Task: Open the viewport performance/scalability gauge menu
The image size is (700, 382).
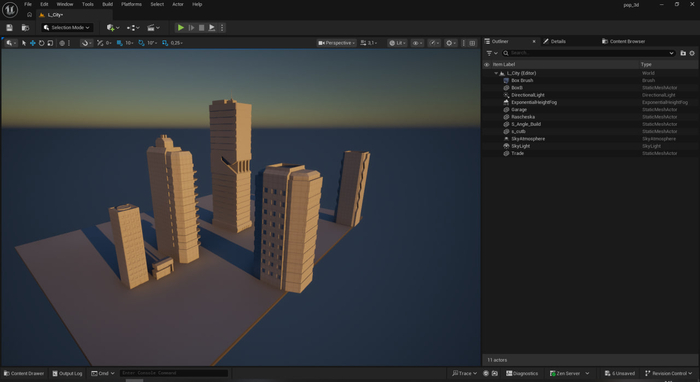Action: 434,43
